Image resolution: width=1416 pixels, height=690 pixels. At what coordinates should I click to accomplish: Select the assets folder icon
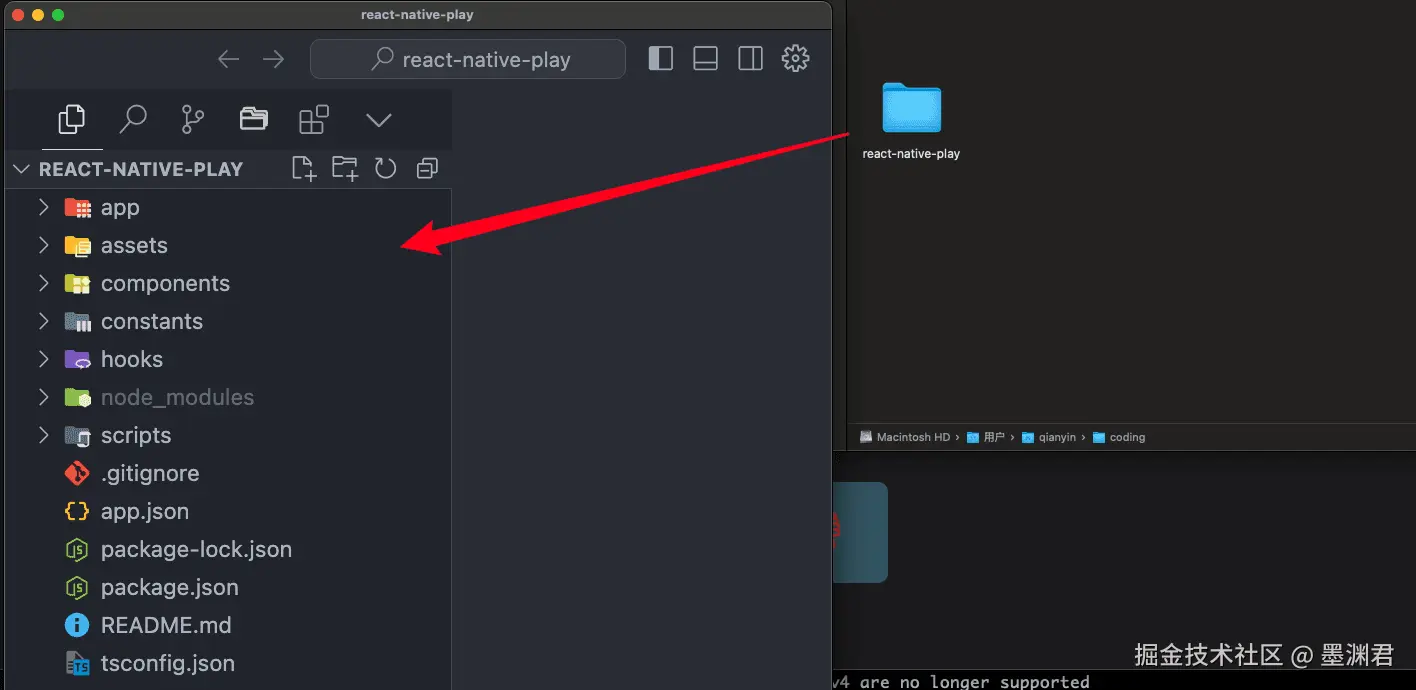[77, 246]
